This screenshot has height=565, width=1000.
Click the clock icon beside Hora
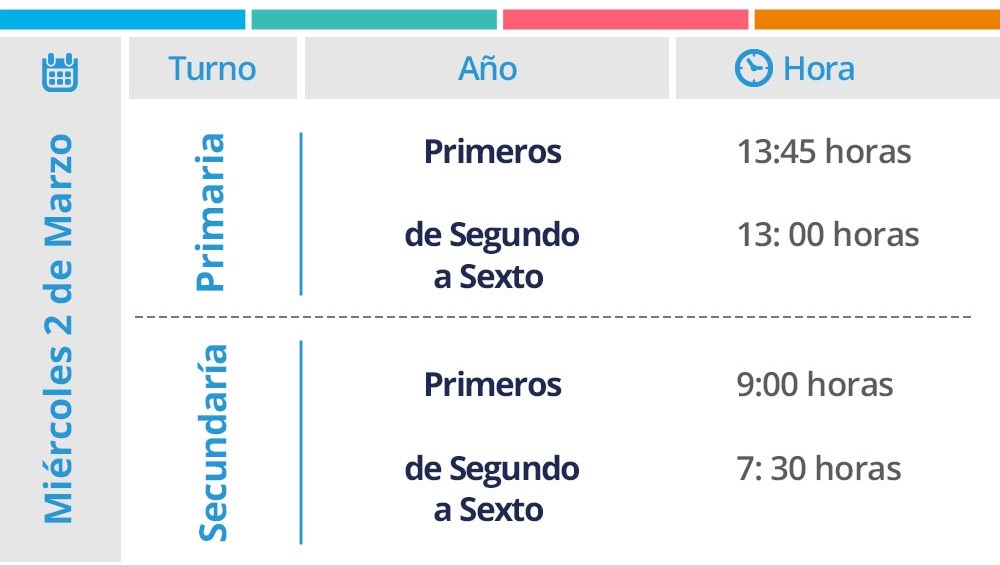point(753,68)
